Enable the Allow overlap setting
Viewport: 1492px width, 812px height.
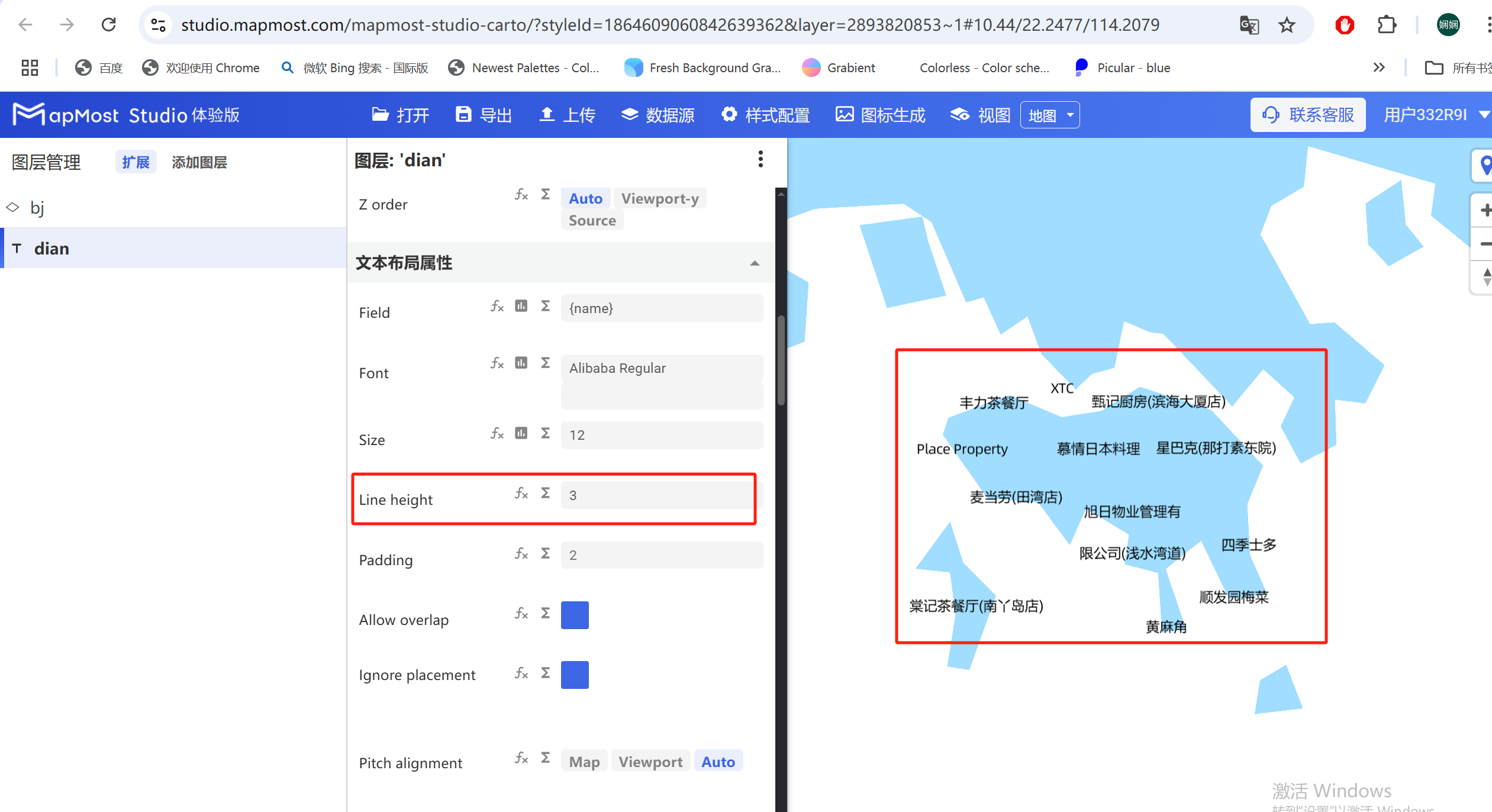point(574,615)
